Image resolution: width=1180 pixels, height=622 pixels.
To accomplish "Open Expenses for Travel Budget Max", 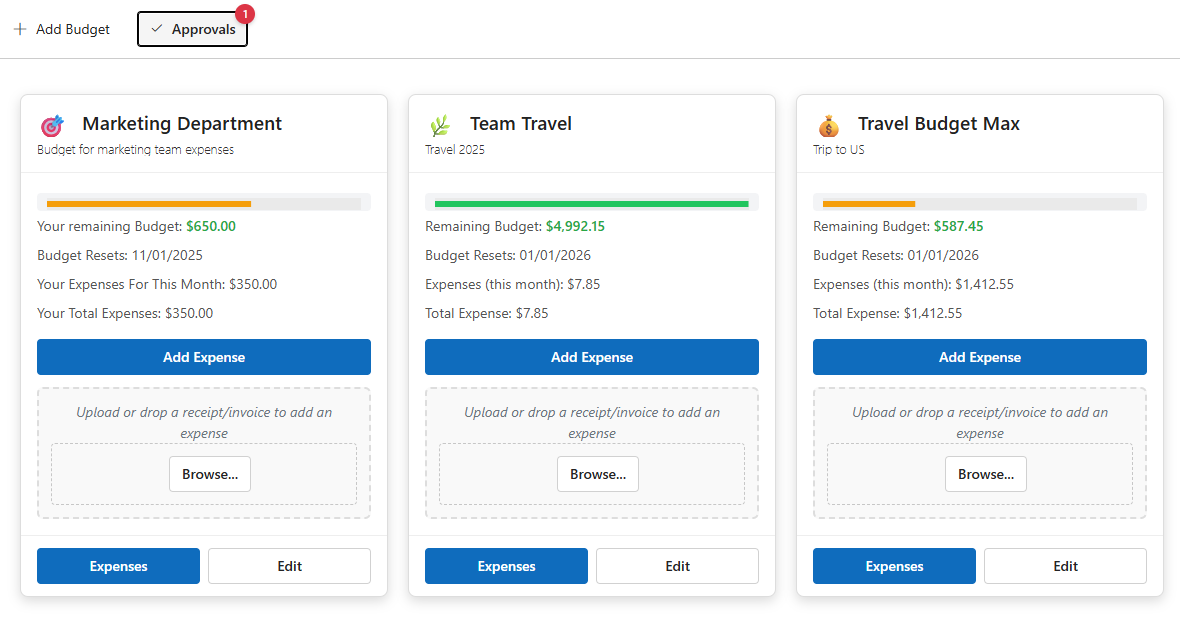I will [x=894, y=566].
